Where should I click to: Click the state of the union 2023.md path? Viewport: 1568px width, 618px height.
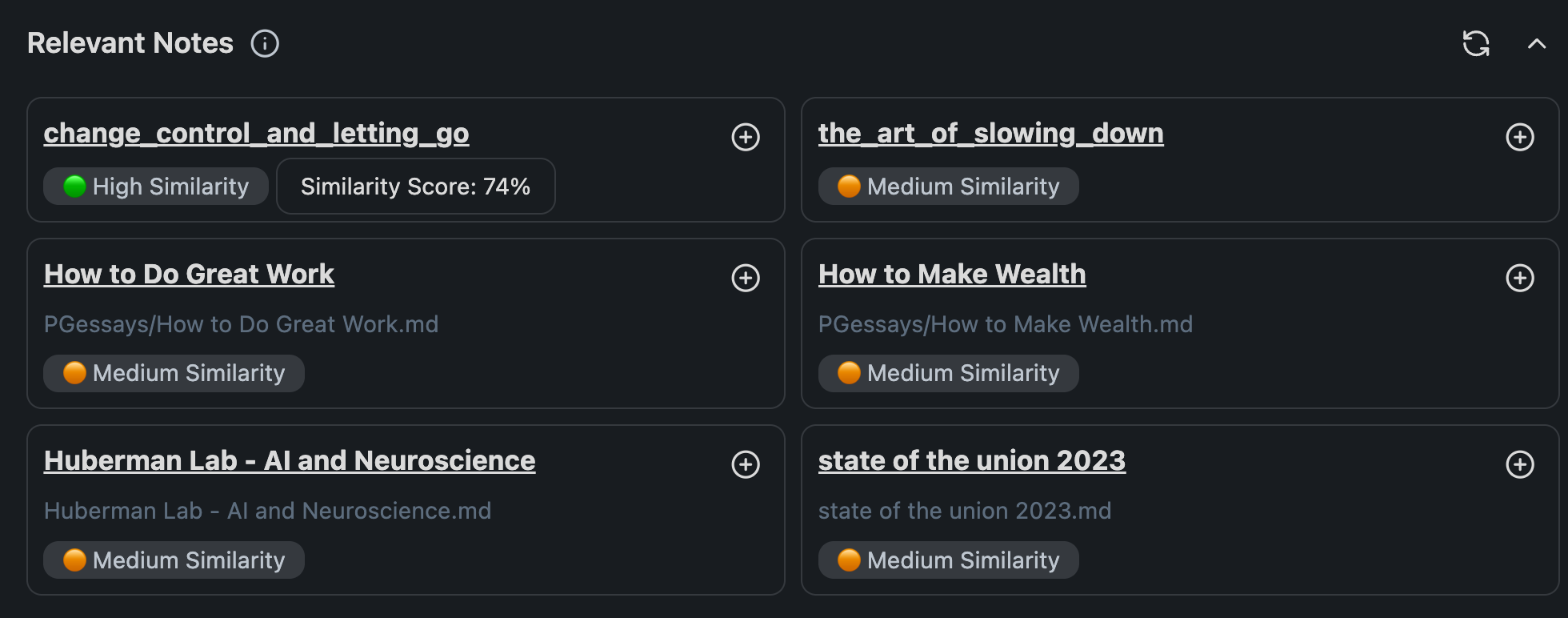tap(964, 511)
